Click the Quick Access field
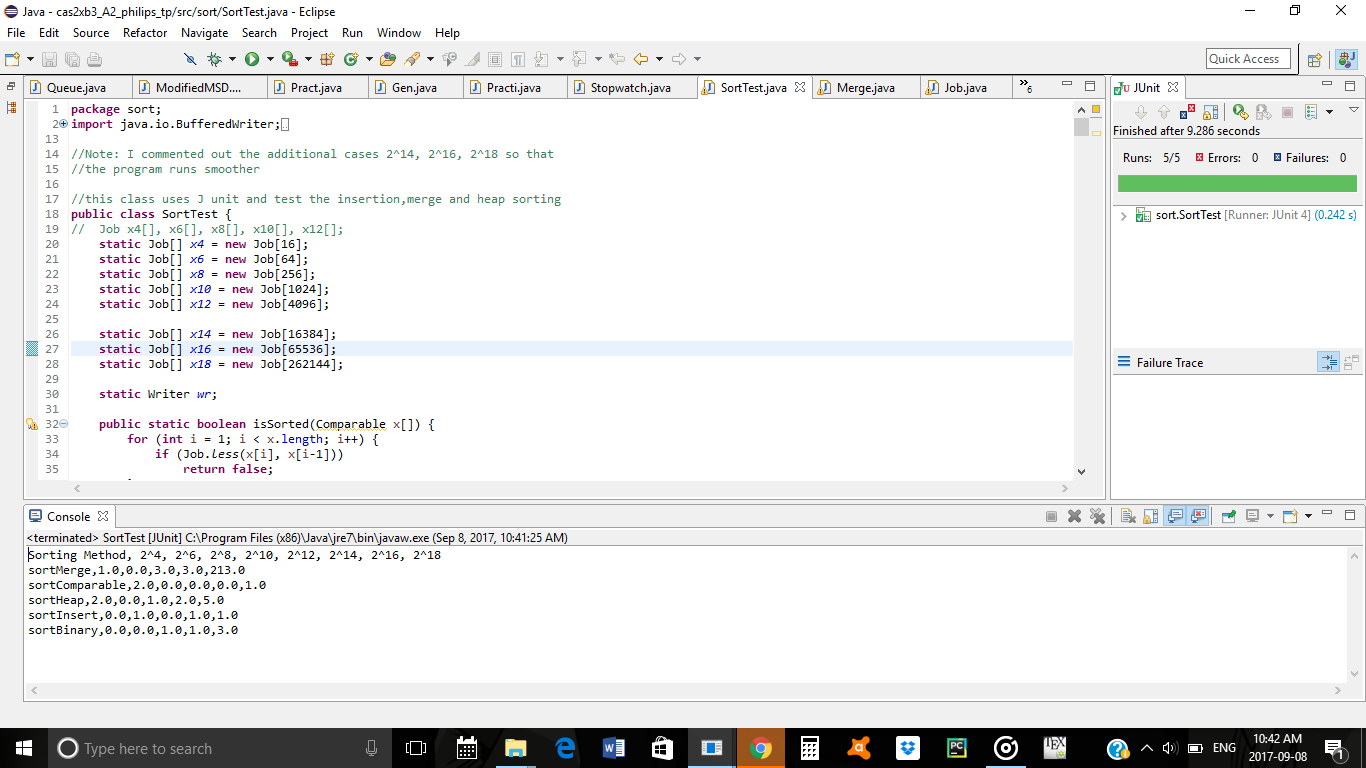Viewport: 1366px width, 768px height. click(x=1249, y=59)
